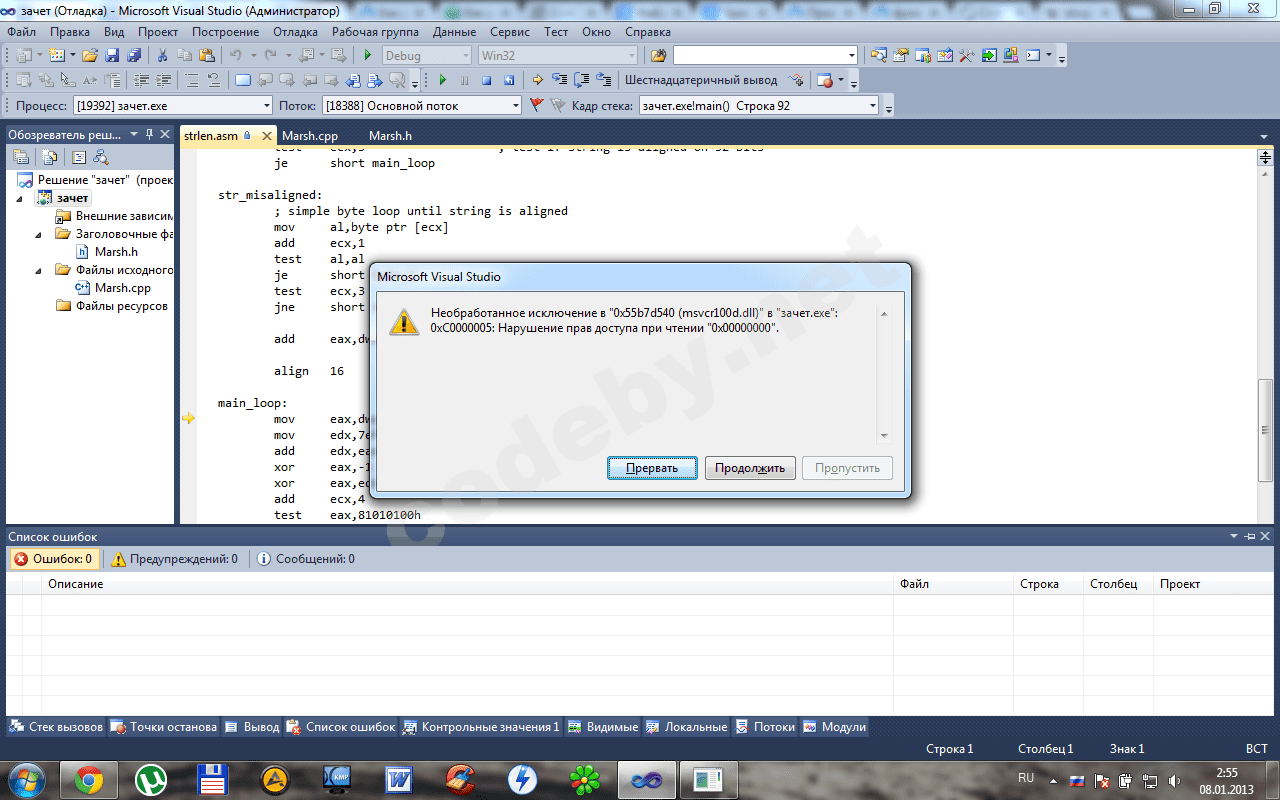Save current file via floppy disk icon
The height and width of the screenshot is (800, 1280).
112,56
